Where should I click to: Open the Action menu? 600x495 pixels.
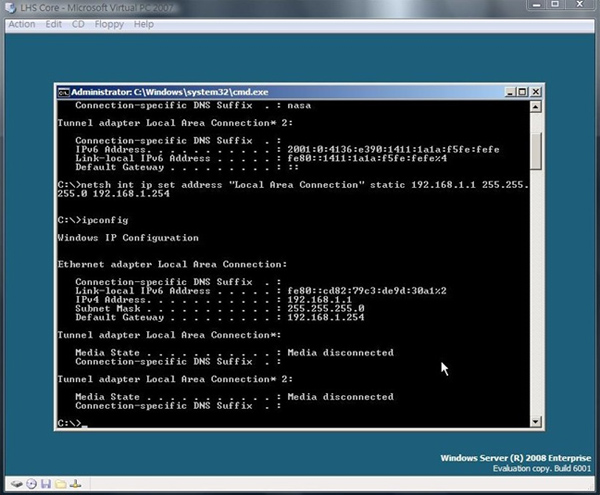(21, 24)
